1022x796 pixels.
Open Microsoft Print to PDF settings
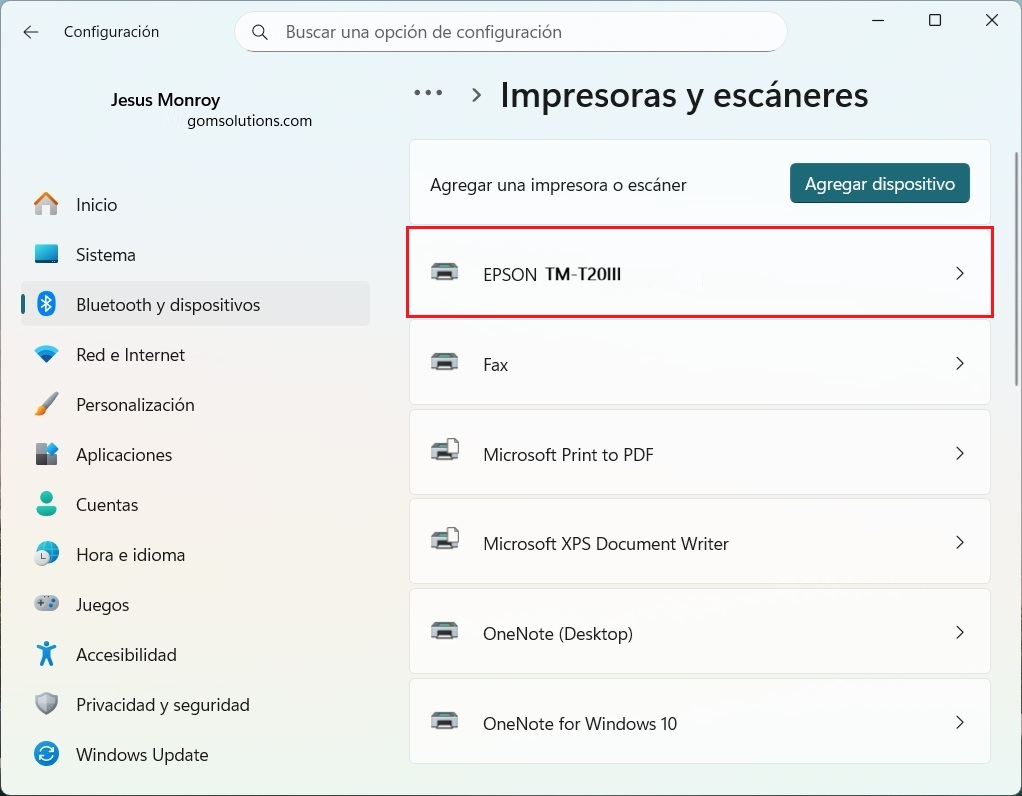[x=700, y=453]
